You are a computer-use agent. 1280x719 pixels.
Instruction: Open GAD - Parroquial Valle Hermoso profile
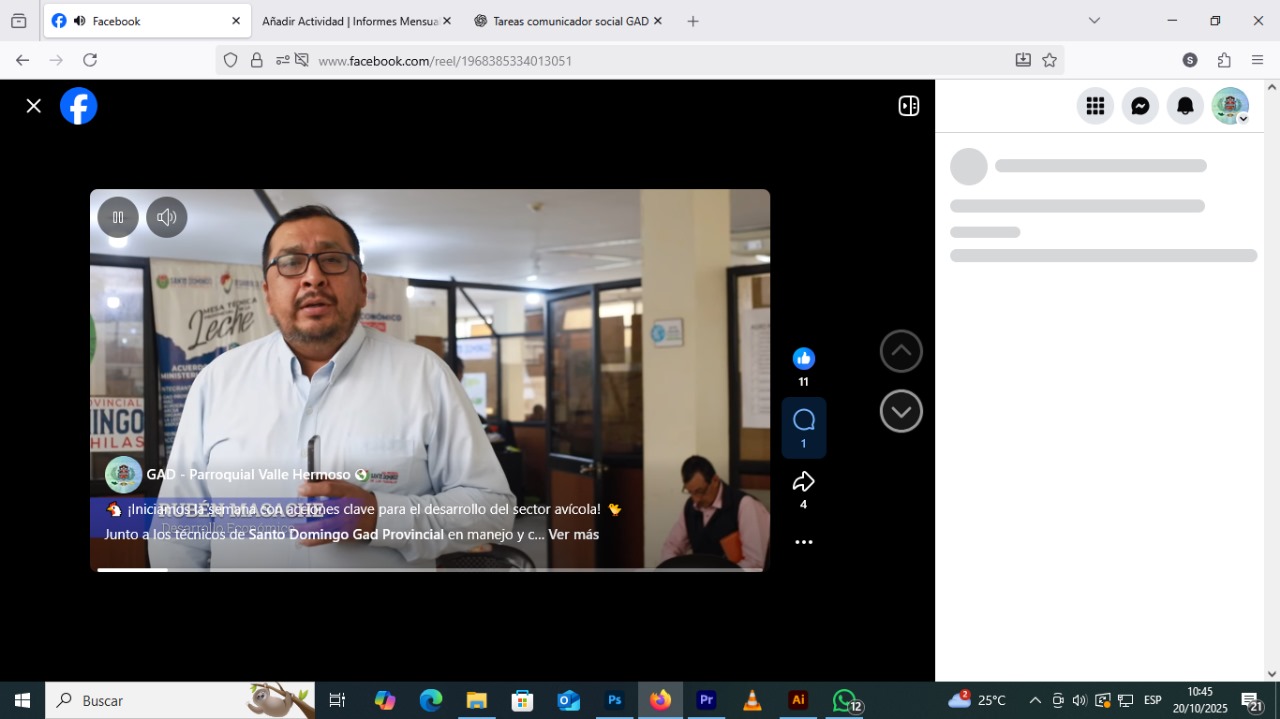tap(248, 475)
